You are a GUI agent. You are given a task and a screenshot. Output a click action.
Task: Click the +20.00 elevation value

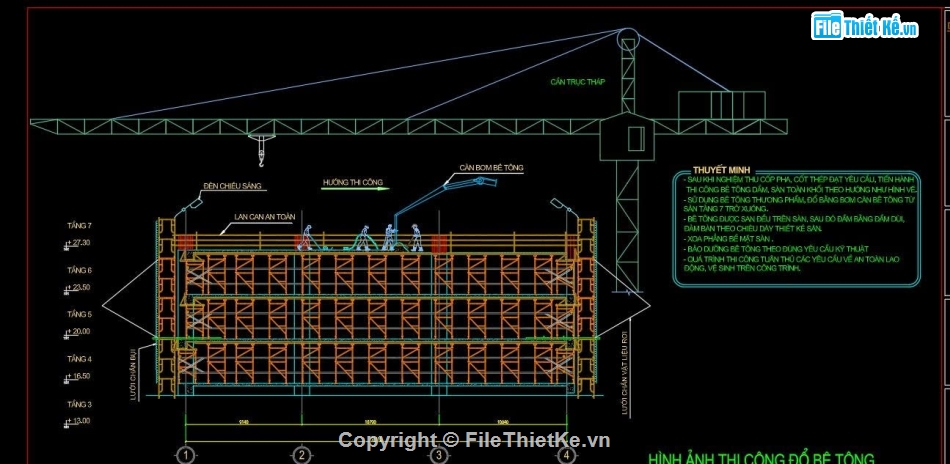[79, 331]
